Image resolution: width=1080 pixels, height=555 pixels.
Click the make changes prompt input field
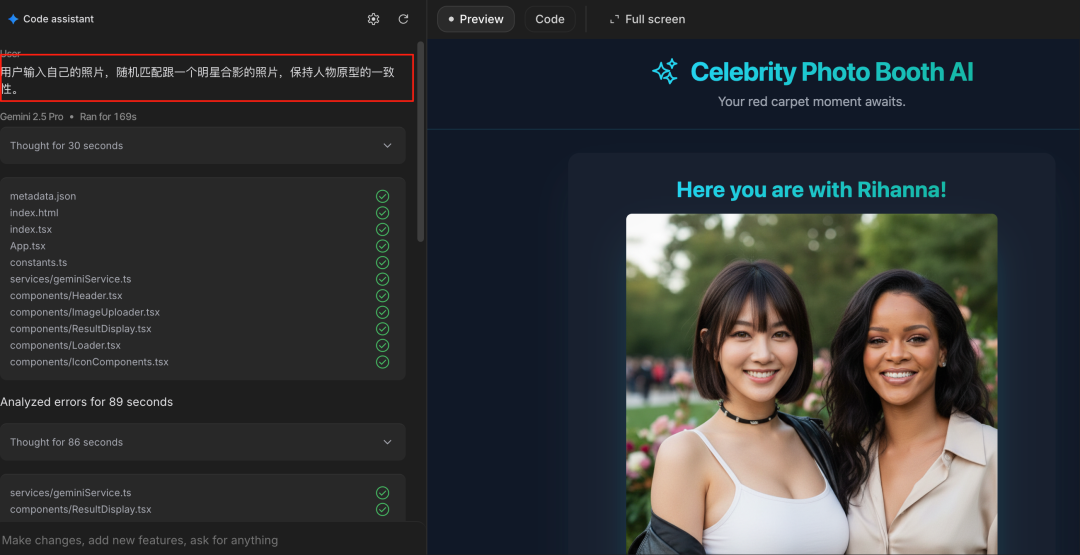click(x=200, y=540)
